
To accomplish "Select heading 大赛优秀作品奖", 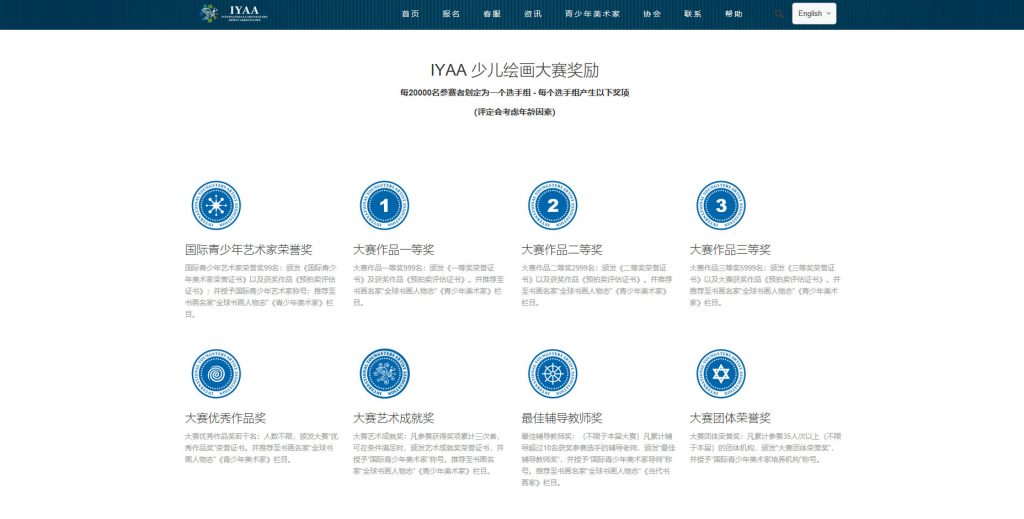I will pos(225,418).
